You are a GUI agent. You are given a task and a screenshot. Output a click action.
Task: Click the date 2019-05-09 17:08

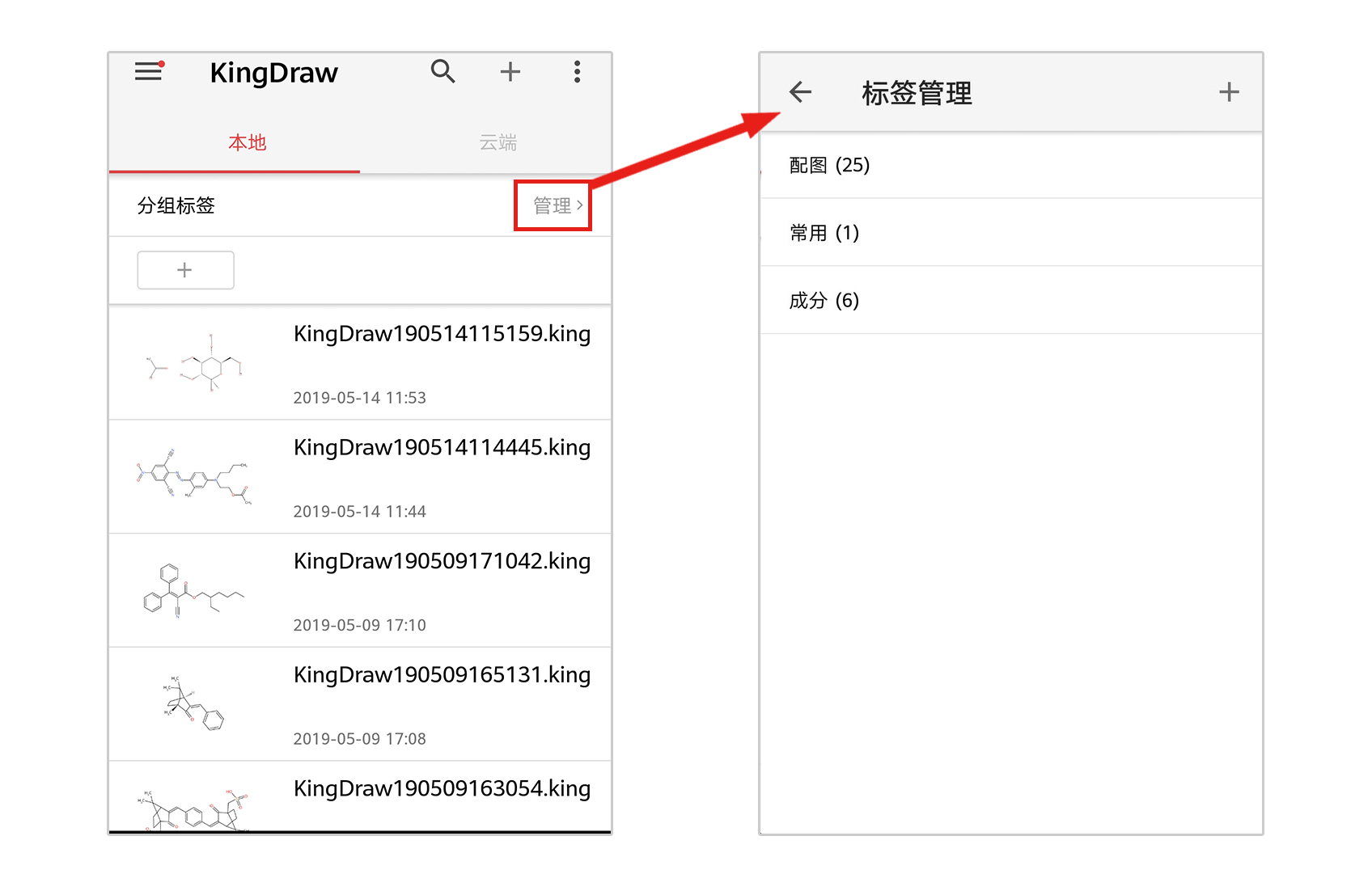(359, 739)
